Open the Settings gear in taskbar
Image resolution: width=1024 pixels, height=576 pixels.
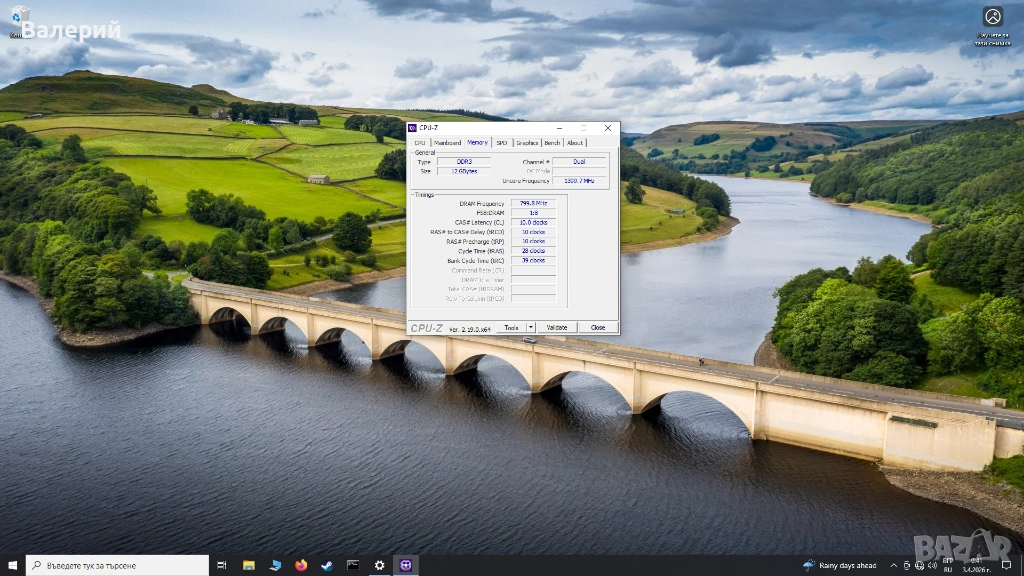click(379, 565)
